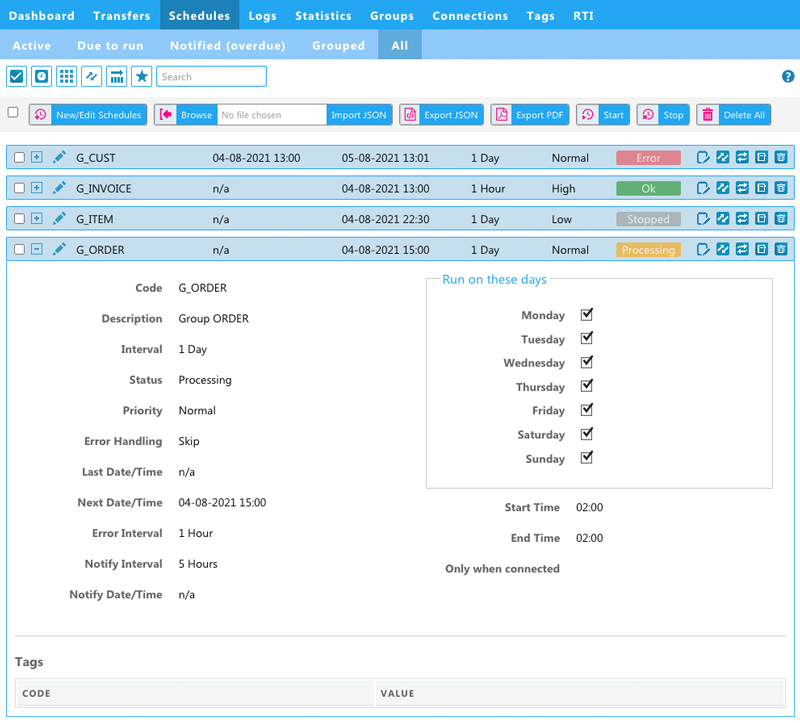Click the zigzag arrows icon in G_CUST row
The width and height of the screenshot is (800, 723).
(x=722, y=157)
